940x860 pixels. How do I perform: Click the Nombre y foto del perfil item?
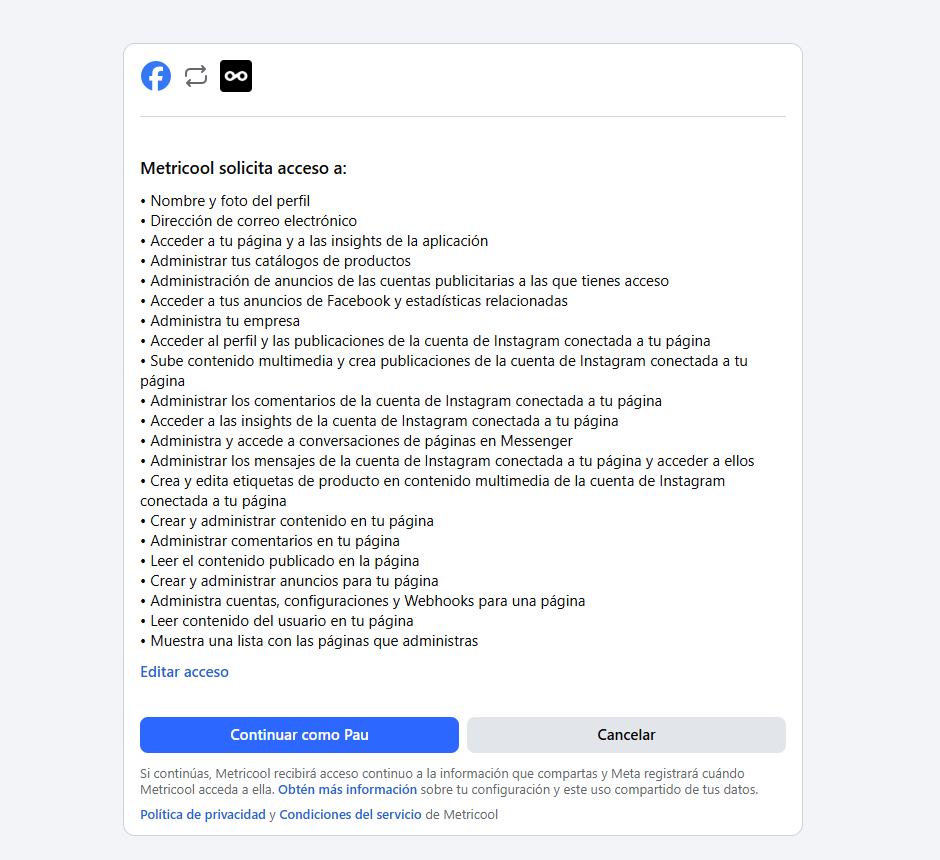pyautogui.click(x=225, y=201)
